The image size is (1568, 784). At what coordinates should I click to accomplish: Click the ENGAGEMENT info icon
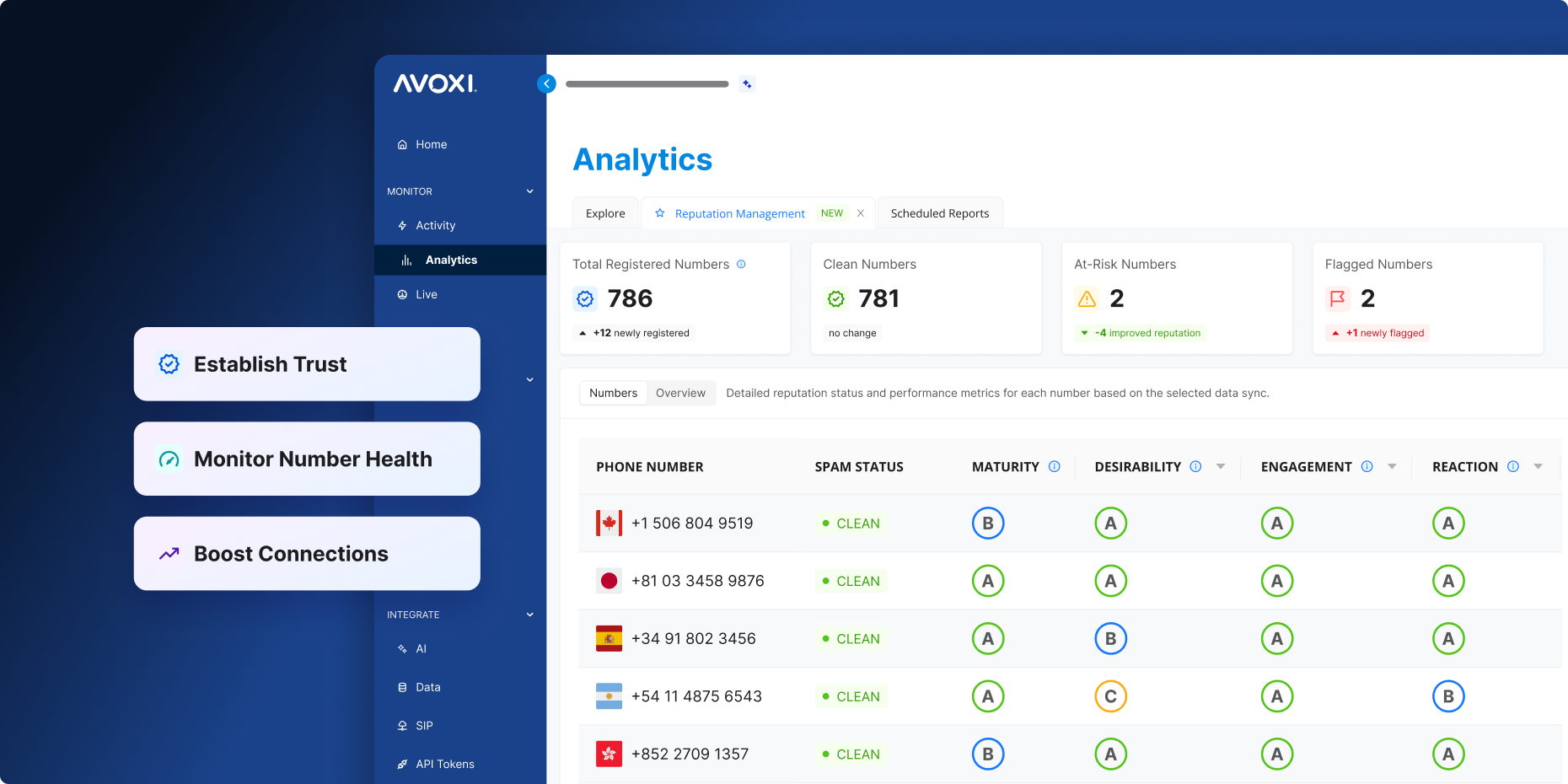pos(1367,466)
